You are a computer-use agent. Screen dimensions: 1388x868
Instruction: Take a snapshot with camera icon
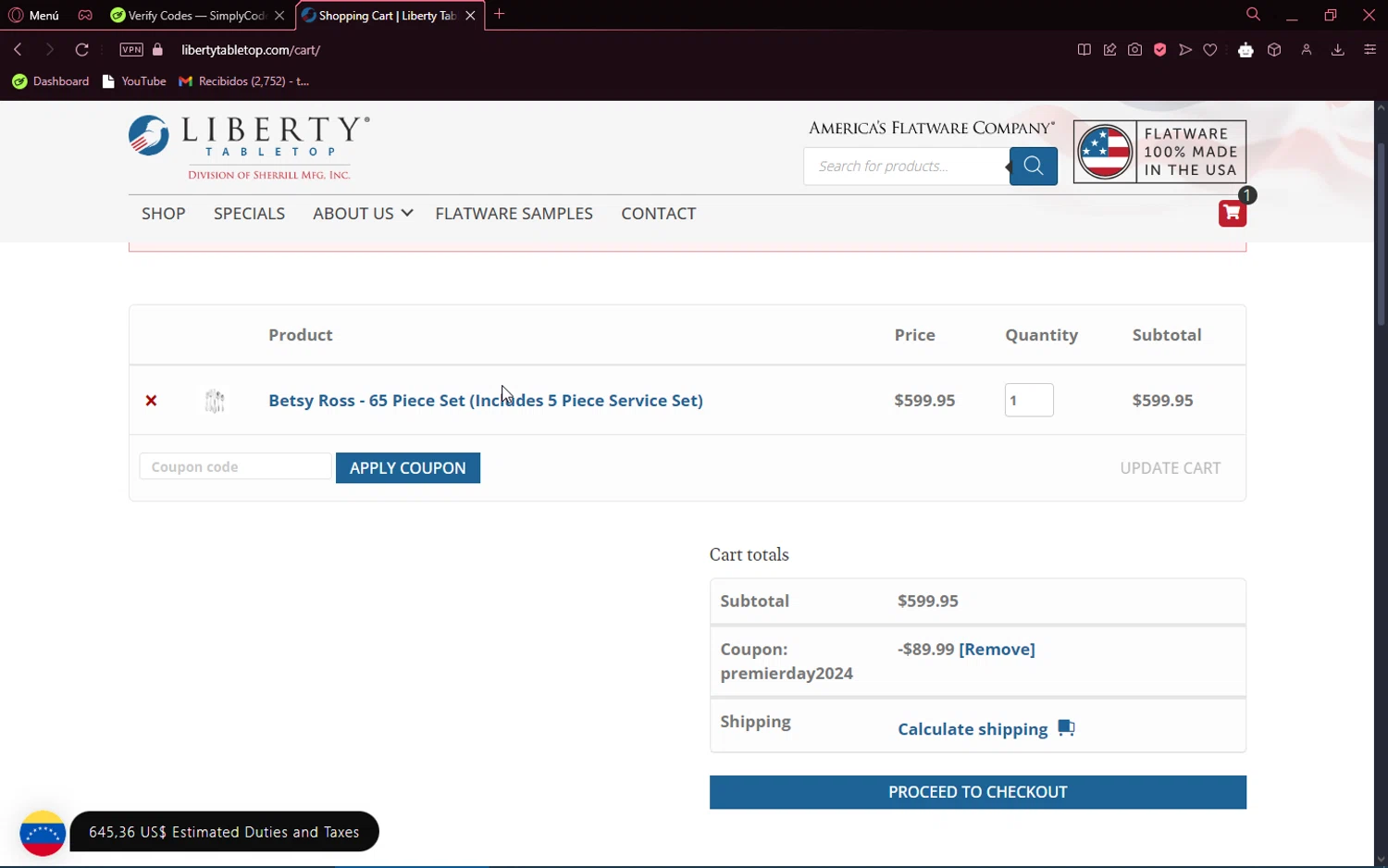(x=1134, y=50)
